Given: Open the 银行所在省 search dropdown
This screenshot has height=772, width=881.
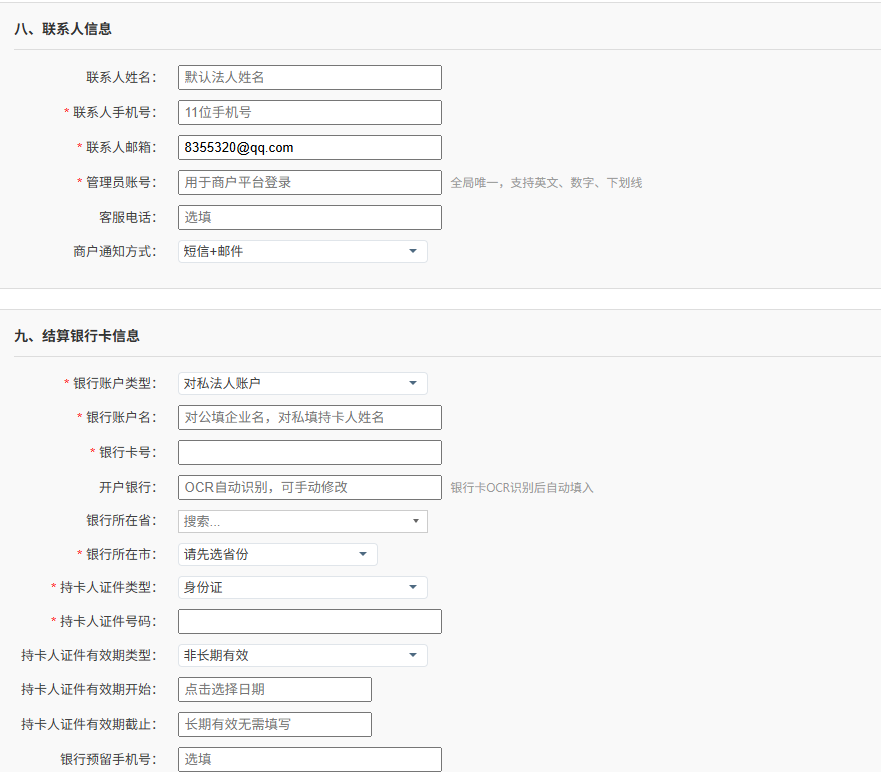Looking at the screenshot, I should 302,521.
